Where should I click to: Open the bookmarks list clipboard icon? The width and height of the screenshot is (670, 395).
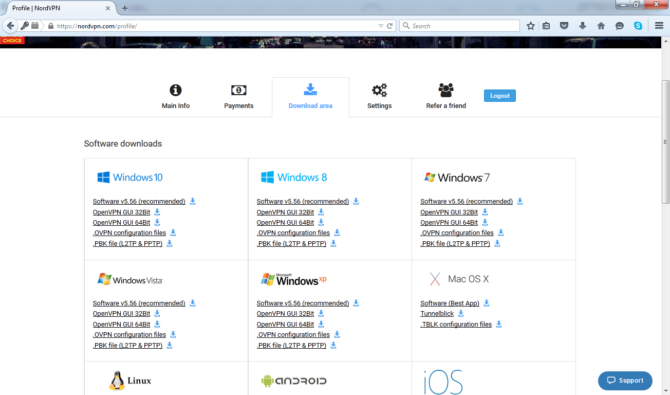pyautogui.click(x=546, y=26)
